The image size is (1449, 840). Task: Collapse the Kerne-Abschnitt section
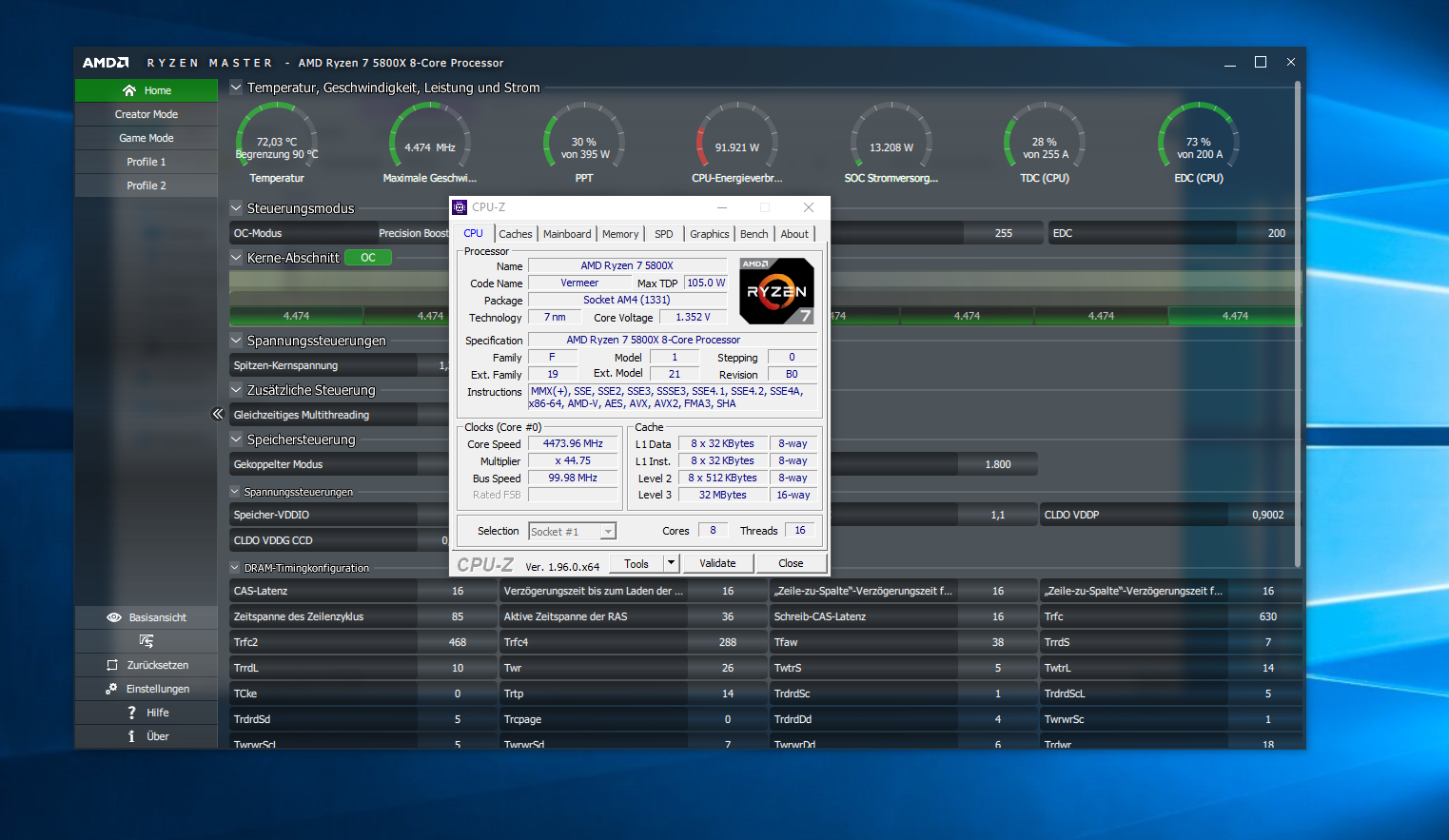[236, 257]
